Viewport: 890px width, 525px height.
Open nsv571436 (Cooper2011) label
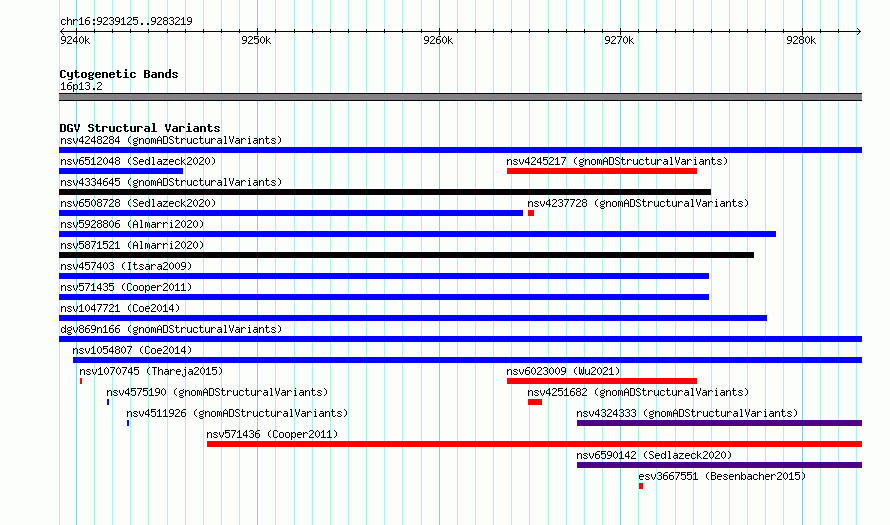pyautogui.click(x=272, y=434)
